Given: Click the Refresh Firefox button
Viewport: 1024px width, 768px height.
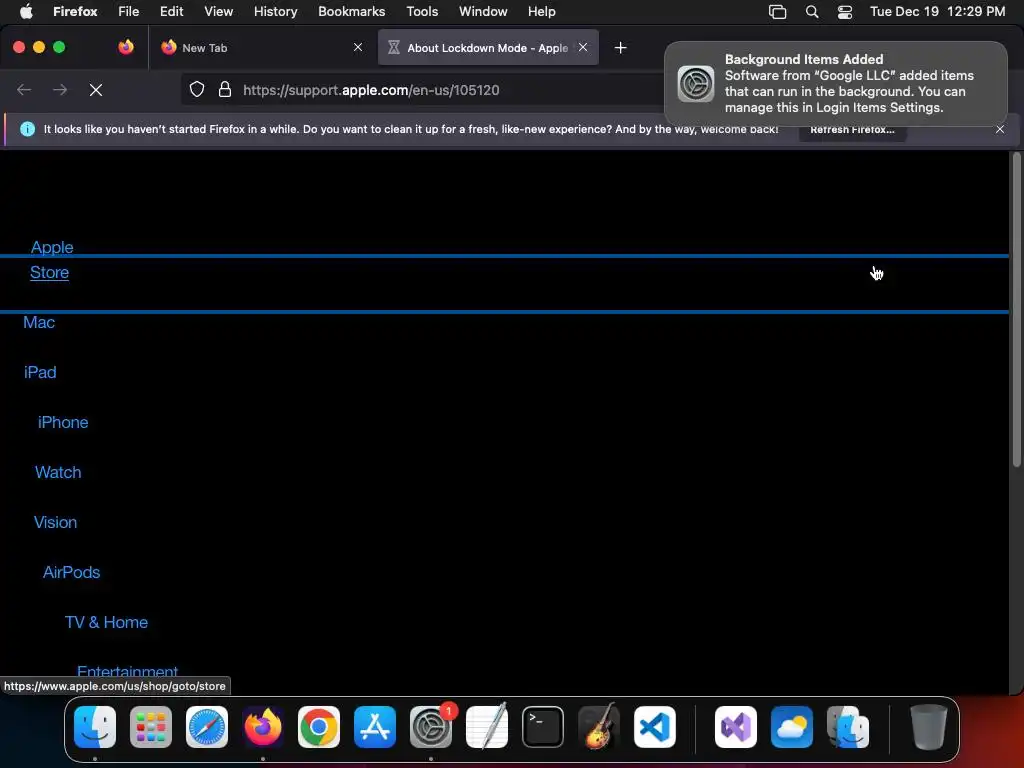Looking at the screenshot, I should (852, 129).
